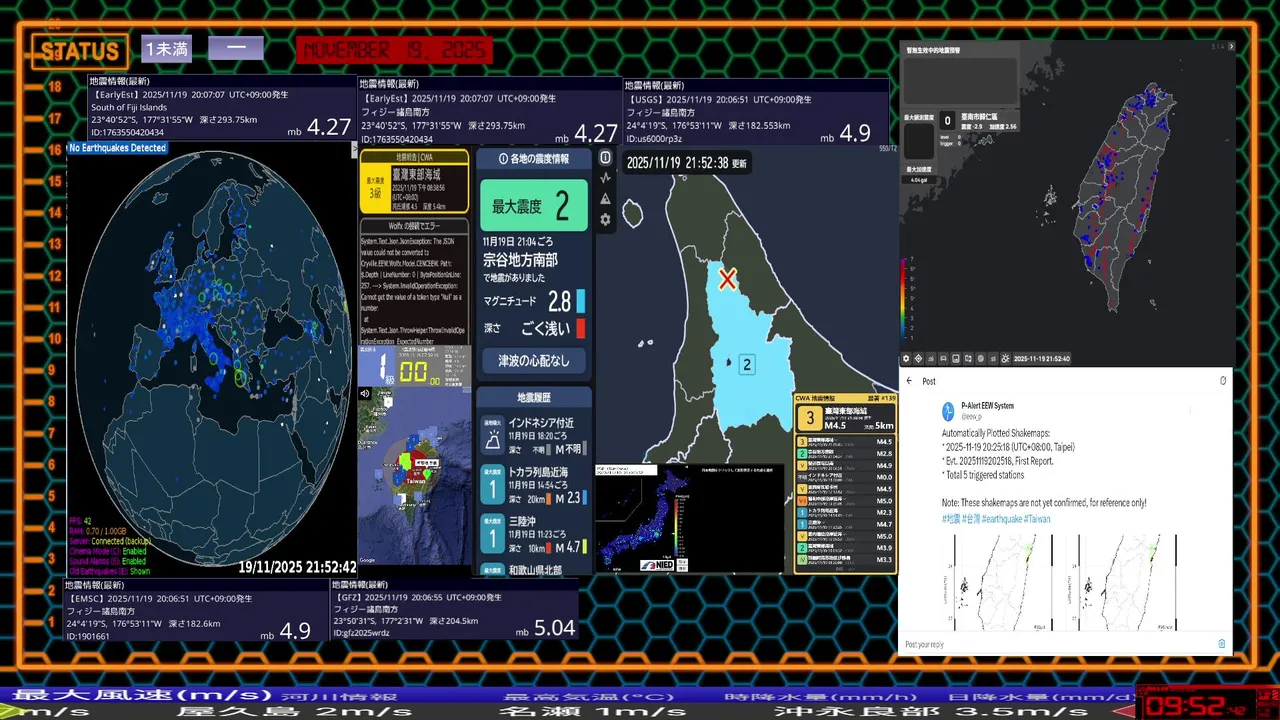1280x720 pixels.
Task: Click the blue magnitude color bar beside 2.8
Action: [x=581, y=301]
